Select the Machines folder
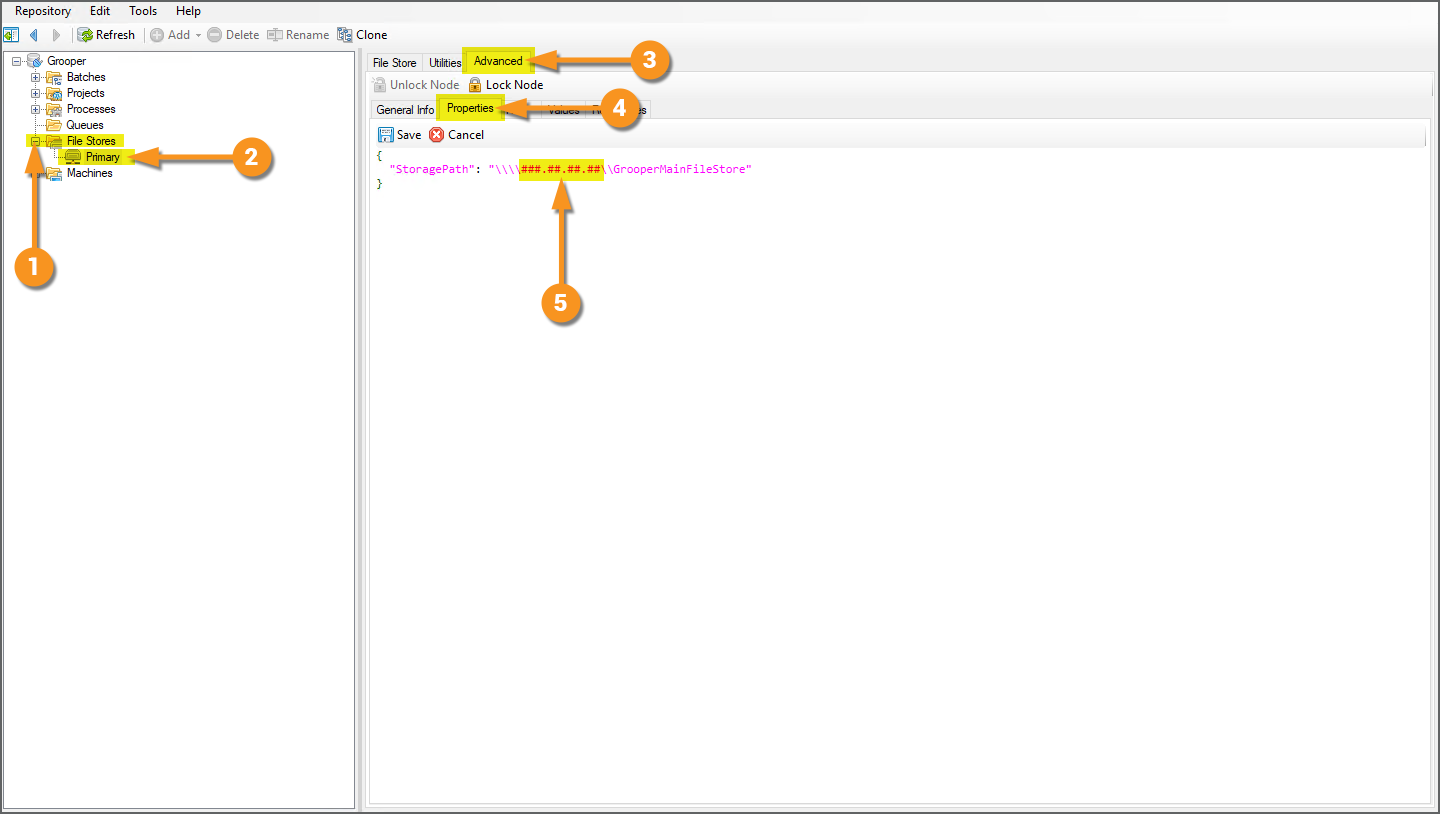This screenshot has width=1440, height=814. [89, 173]
